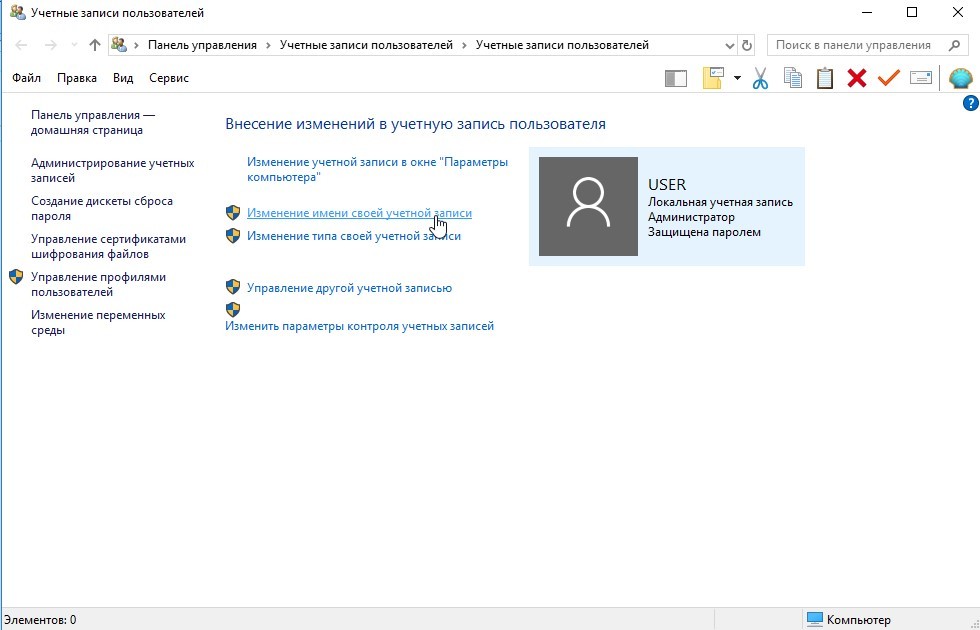Click the red X Delete icon
This screenshot has height=630, width=980.
(x=856, y=78)
